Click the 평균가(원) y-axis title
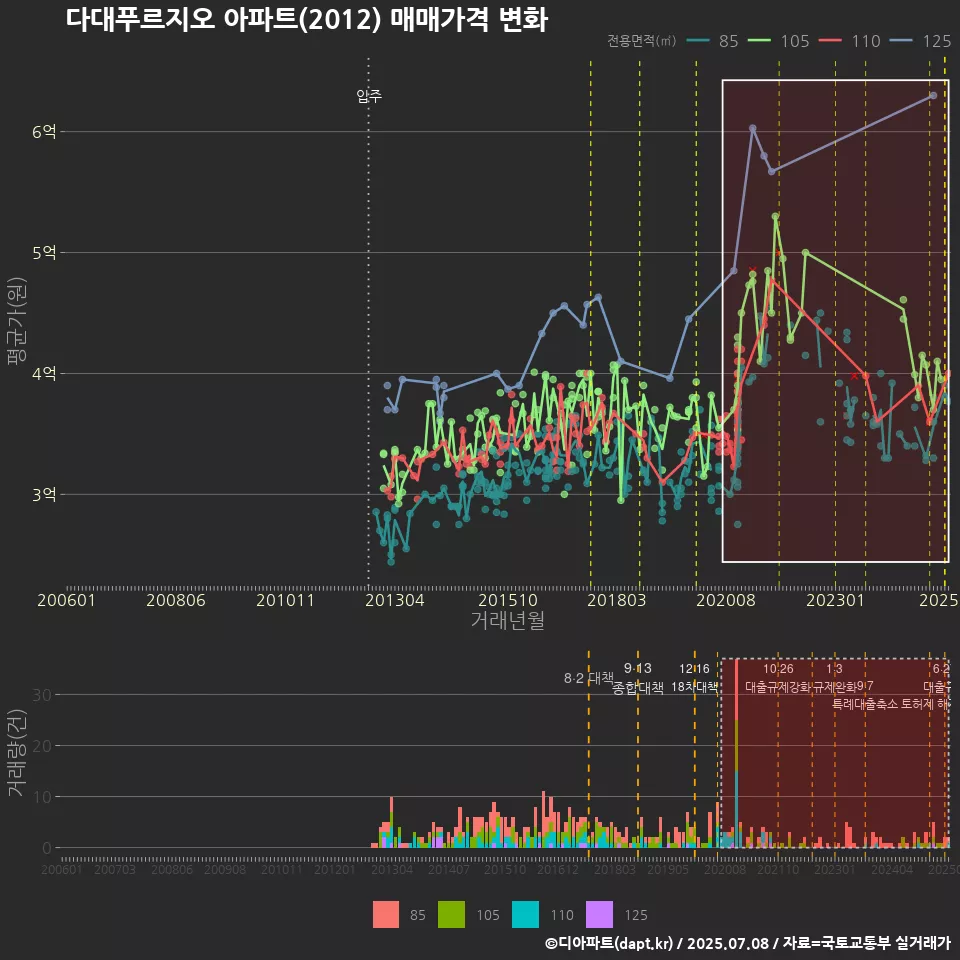The height and width of the screenshot is (960, 960). coord(17,321)
